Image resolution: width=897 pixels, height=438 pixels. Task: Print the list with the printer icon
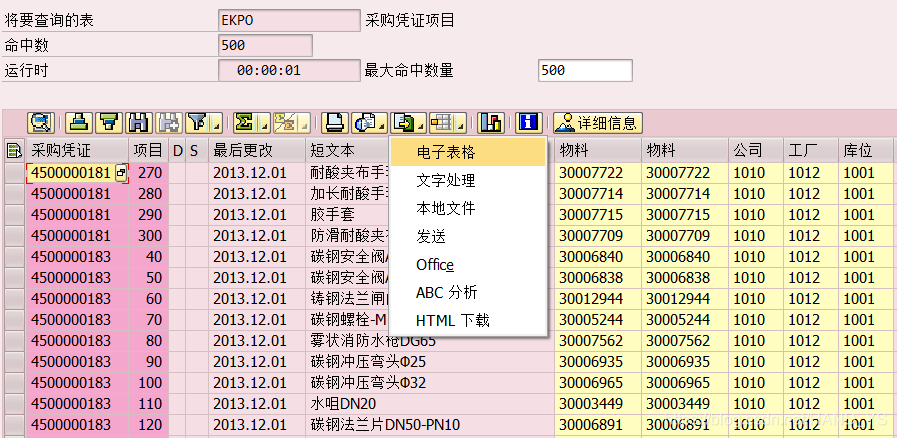tap(335, 122)
